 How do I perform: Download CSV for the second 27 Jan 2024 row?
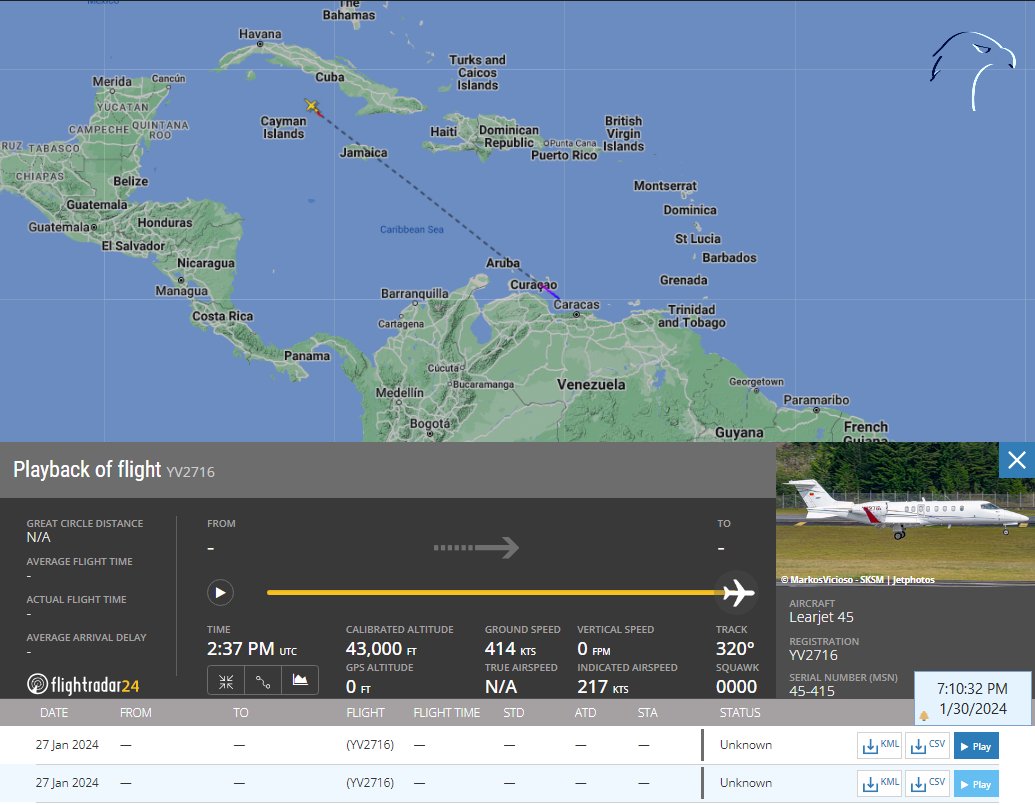927,784
